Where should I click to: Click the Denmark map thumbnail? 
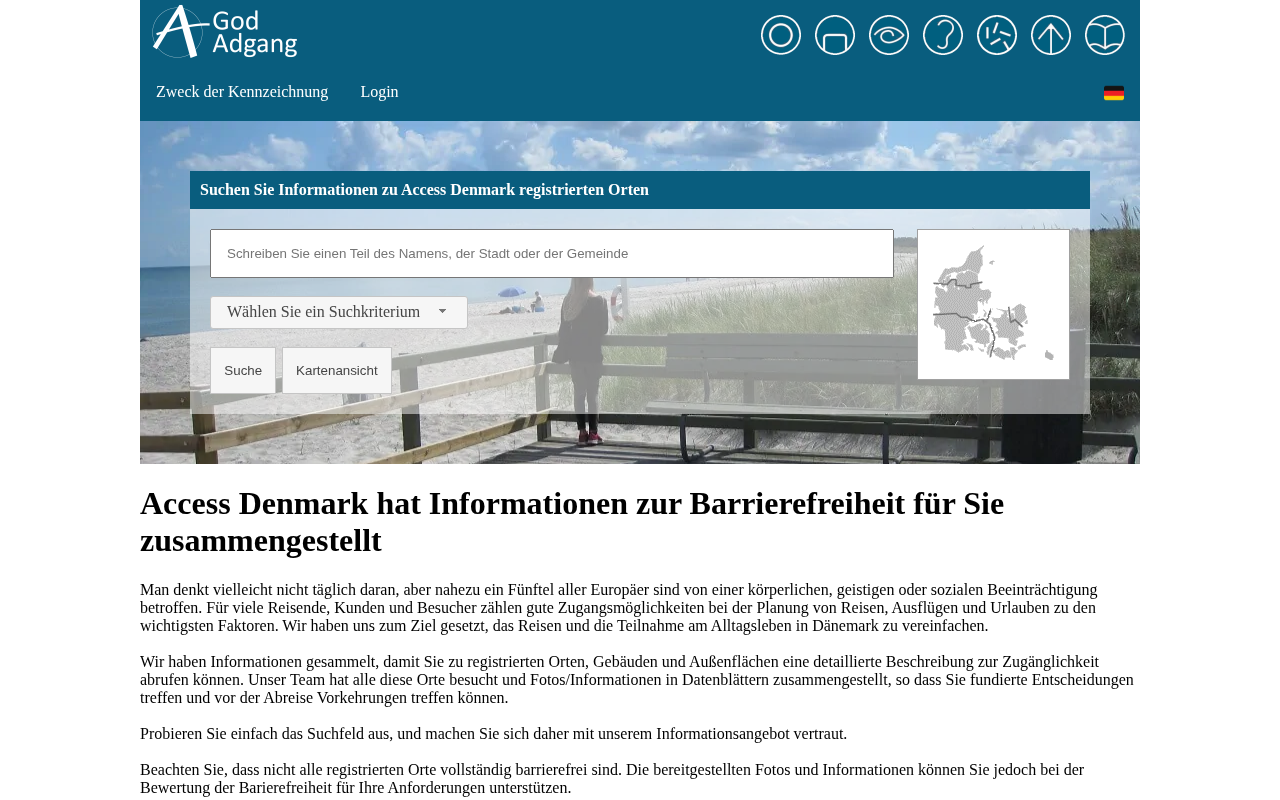pos(993,304)
